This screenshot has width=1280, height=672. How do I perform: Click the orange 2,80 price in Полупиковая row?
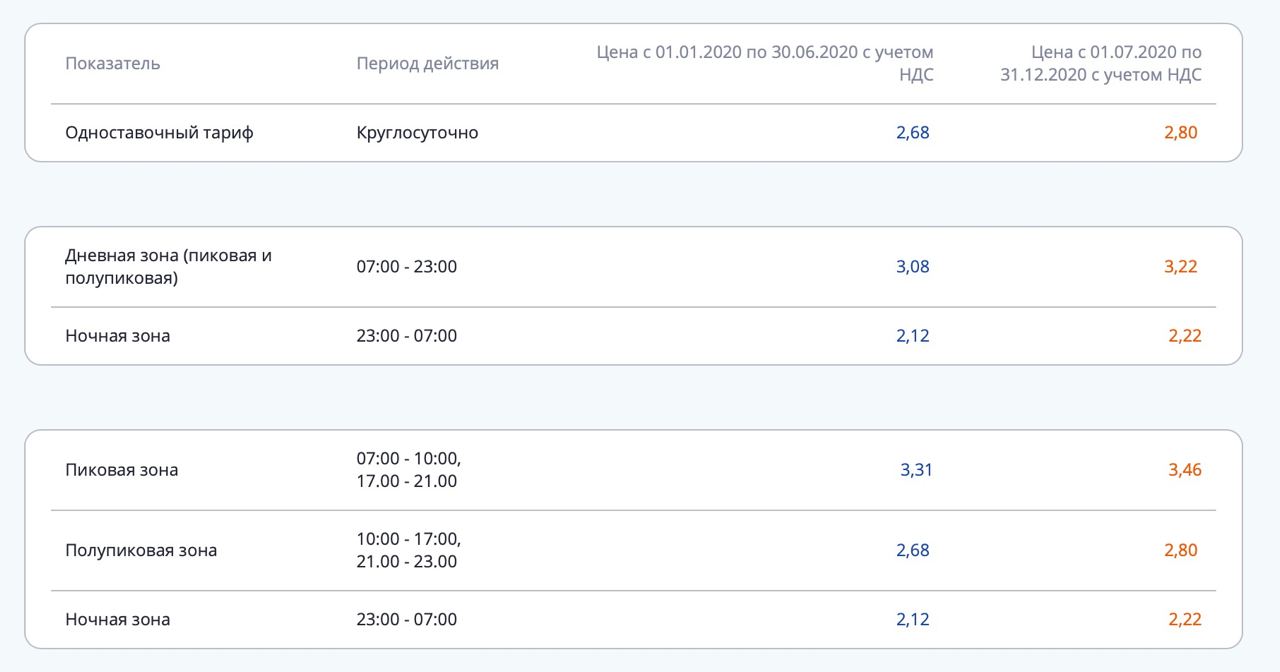pos(1180,550)
